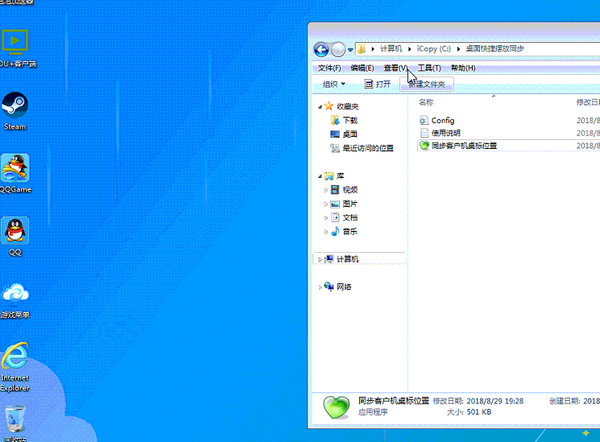Collapse the 收藏夹 favorites group
600x442 pixels.
[x=320, y=107]
